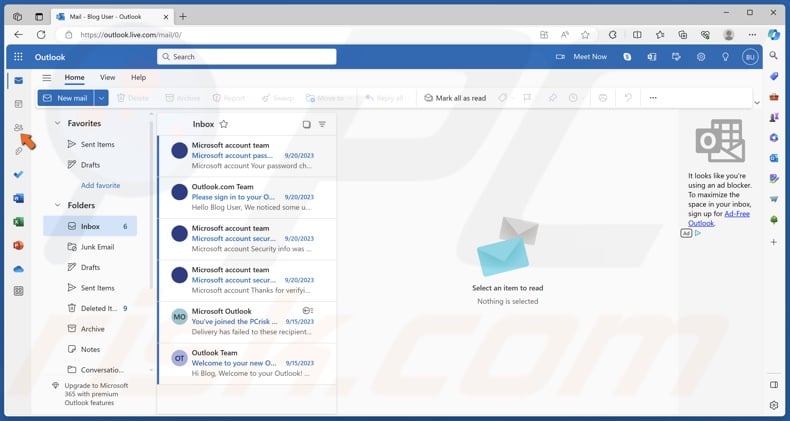The image size is (790, 421).
Task: Click the New mail button
Action: pyautogui.click(x=66, y=98)
